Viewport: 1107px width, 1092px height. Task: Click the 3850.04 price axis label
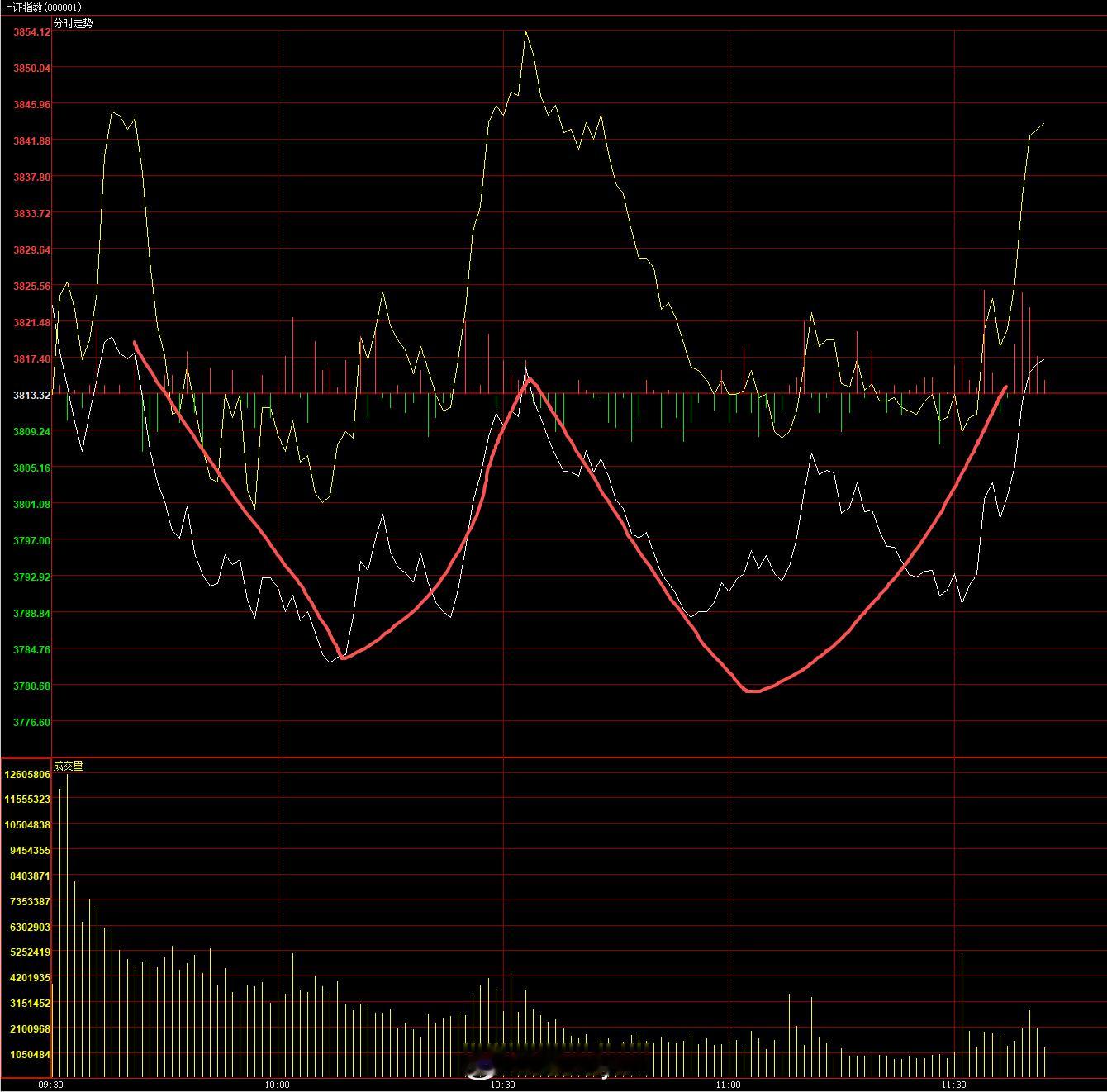(31, 68)
